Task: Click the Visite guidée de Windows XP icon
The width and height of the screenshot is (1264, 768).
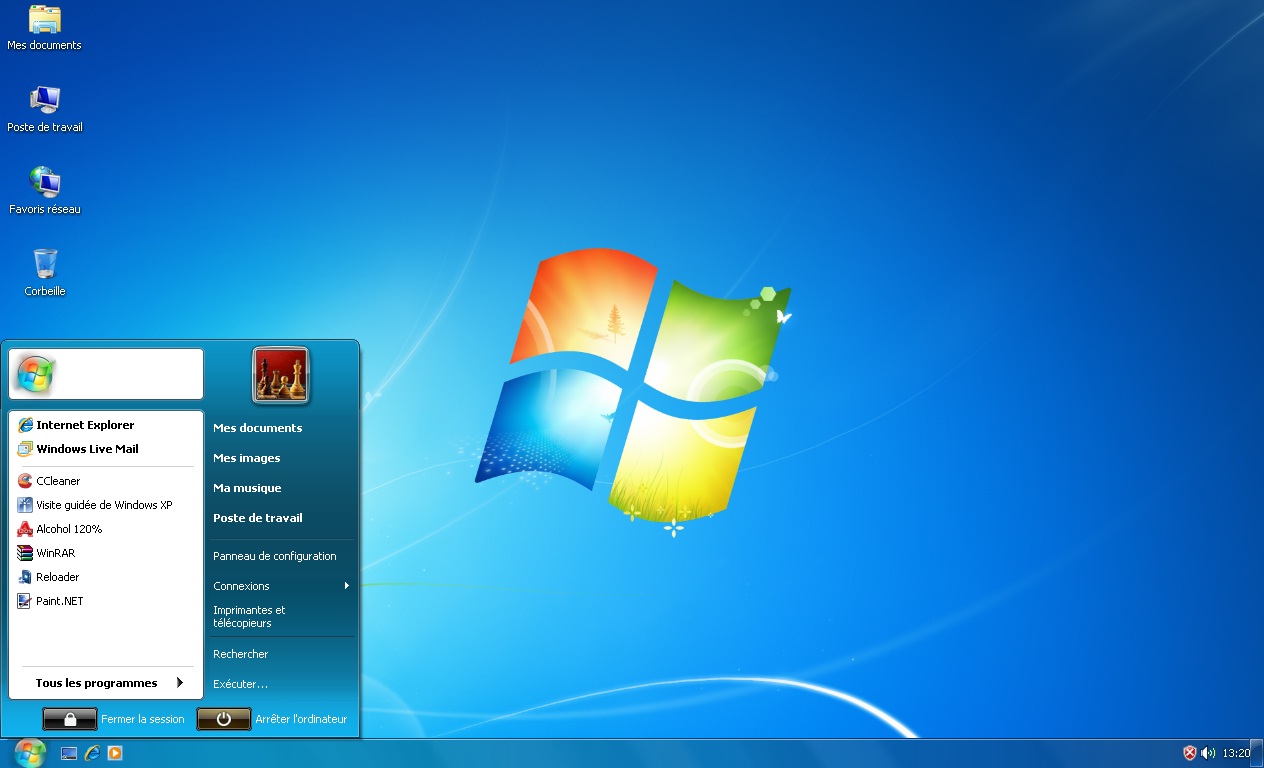Action: click(x=25, y=505)
